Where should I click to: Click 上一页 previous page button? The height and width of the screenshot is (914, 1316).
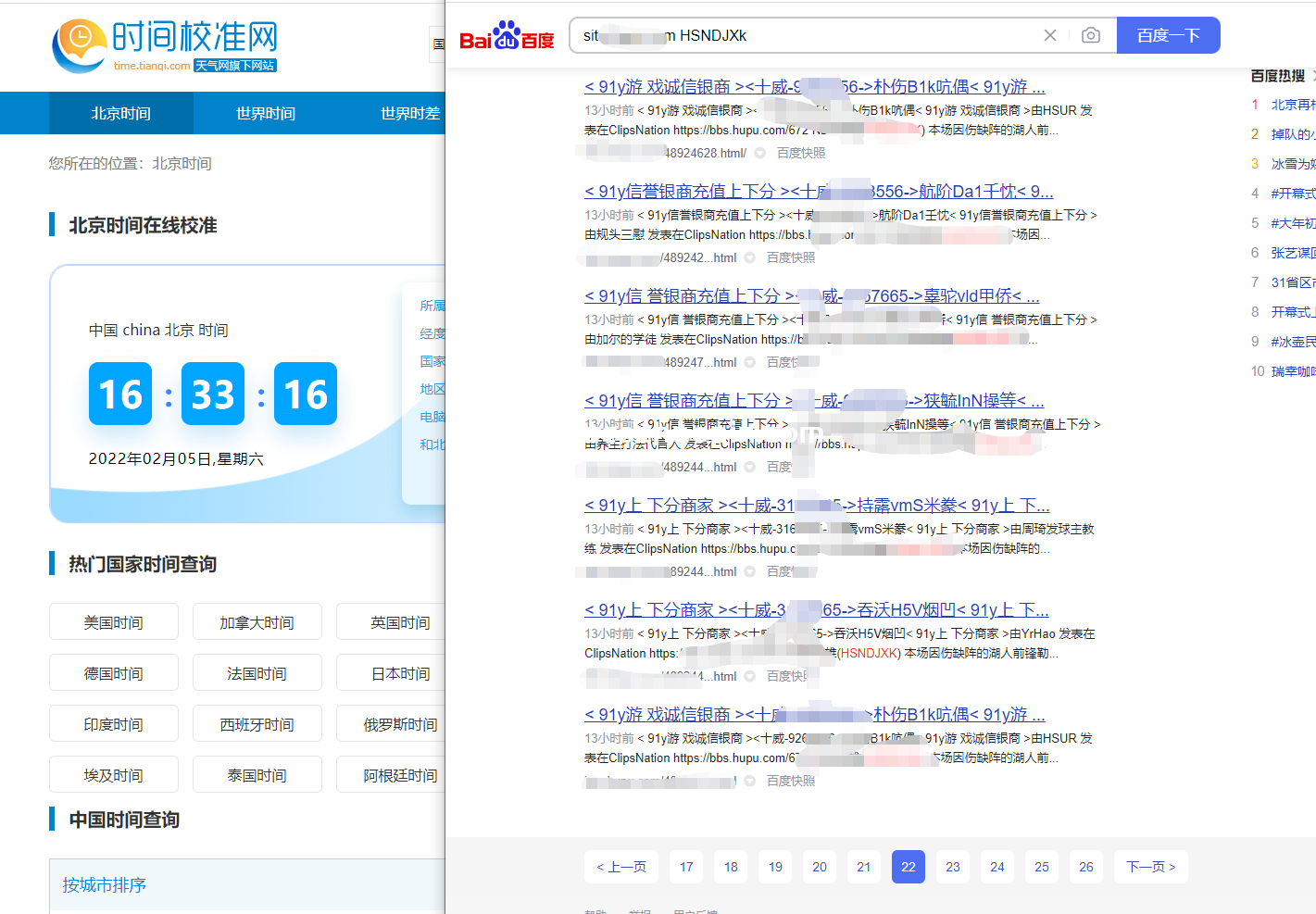click(620, 867)
